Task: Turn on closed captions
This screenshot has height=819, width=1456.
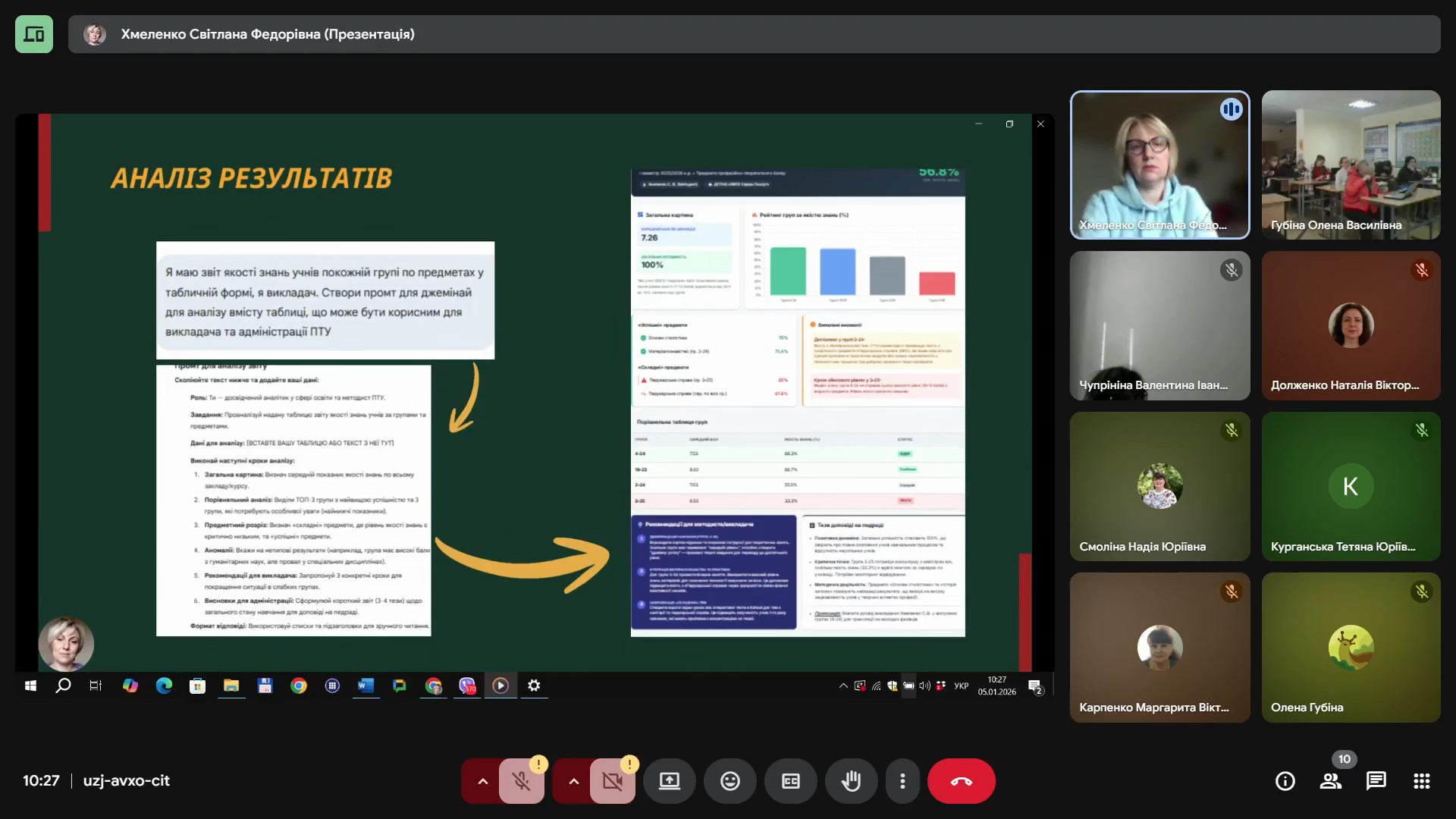Action: pyautogui.click(x=790, y=781)
